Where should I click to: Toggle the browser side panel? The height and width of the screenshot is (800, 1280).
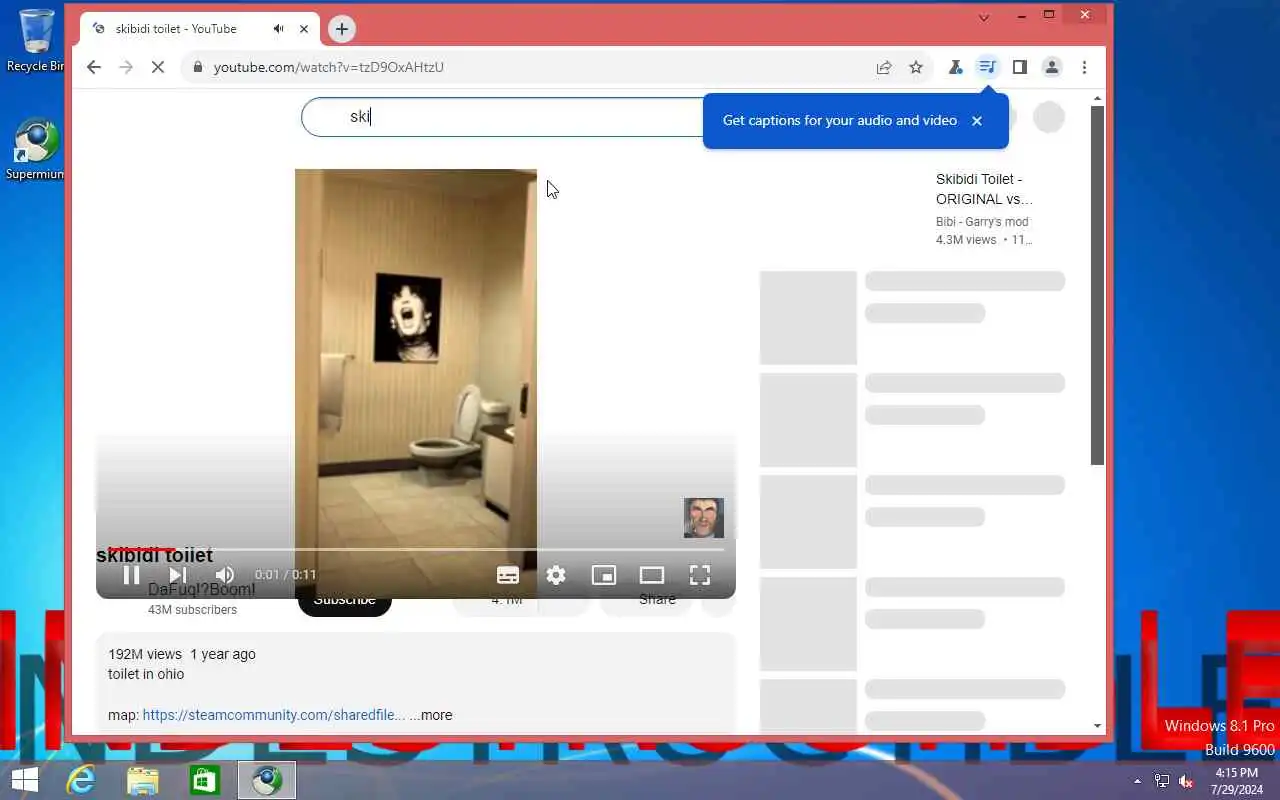pos(1019,67)
